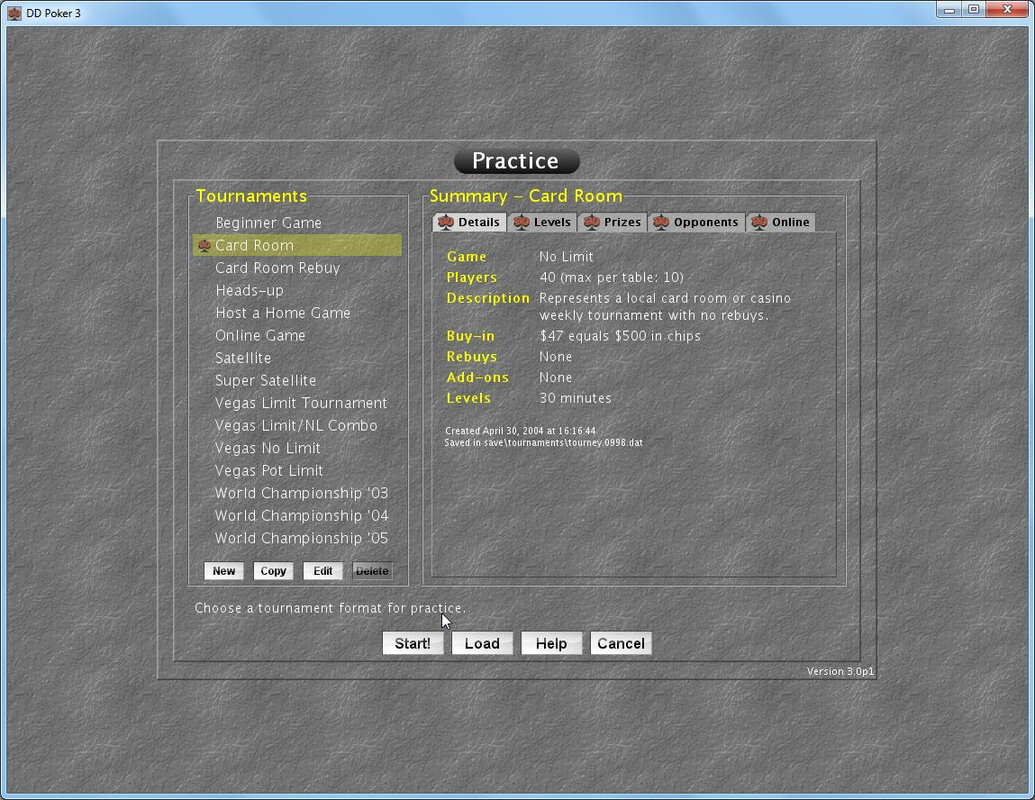Click the 'Summary - Card Room' heading
1035x800 pixels.
pos(525,196)
